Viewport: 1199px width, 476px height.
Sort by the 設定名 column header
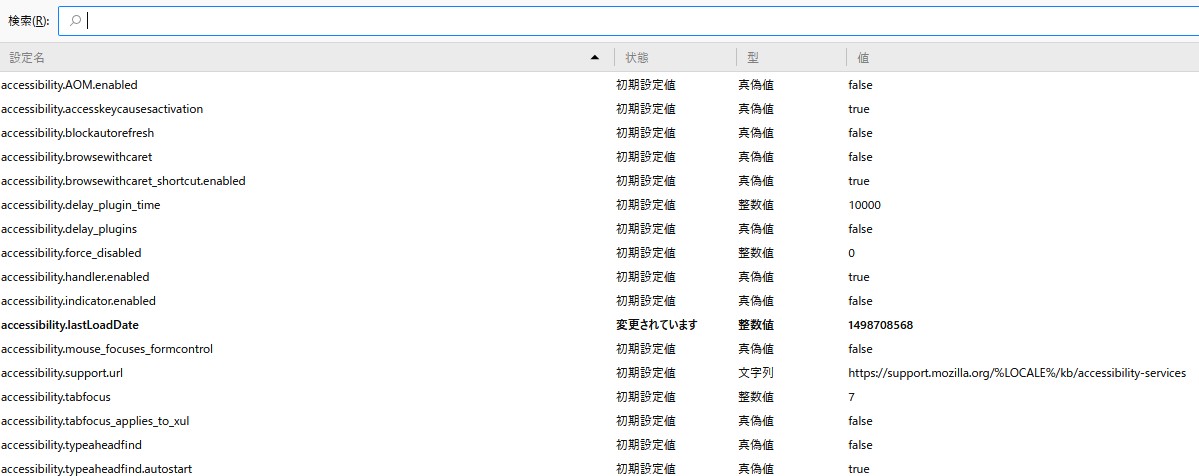pyautogui.click(x=300, y=58)
